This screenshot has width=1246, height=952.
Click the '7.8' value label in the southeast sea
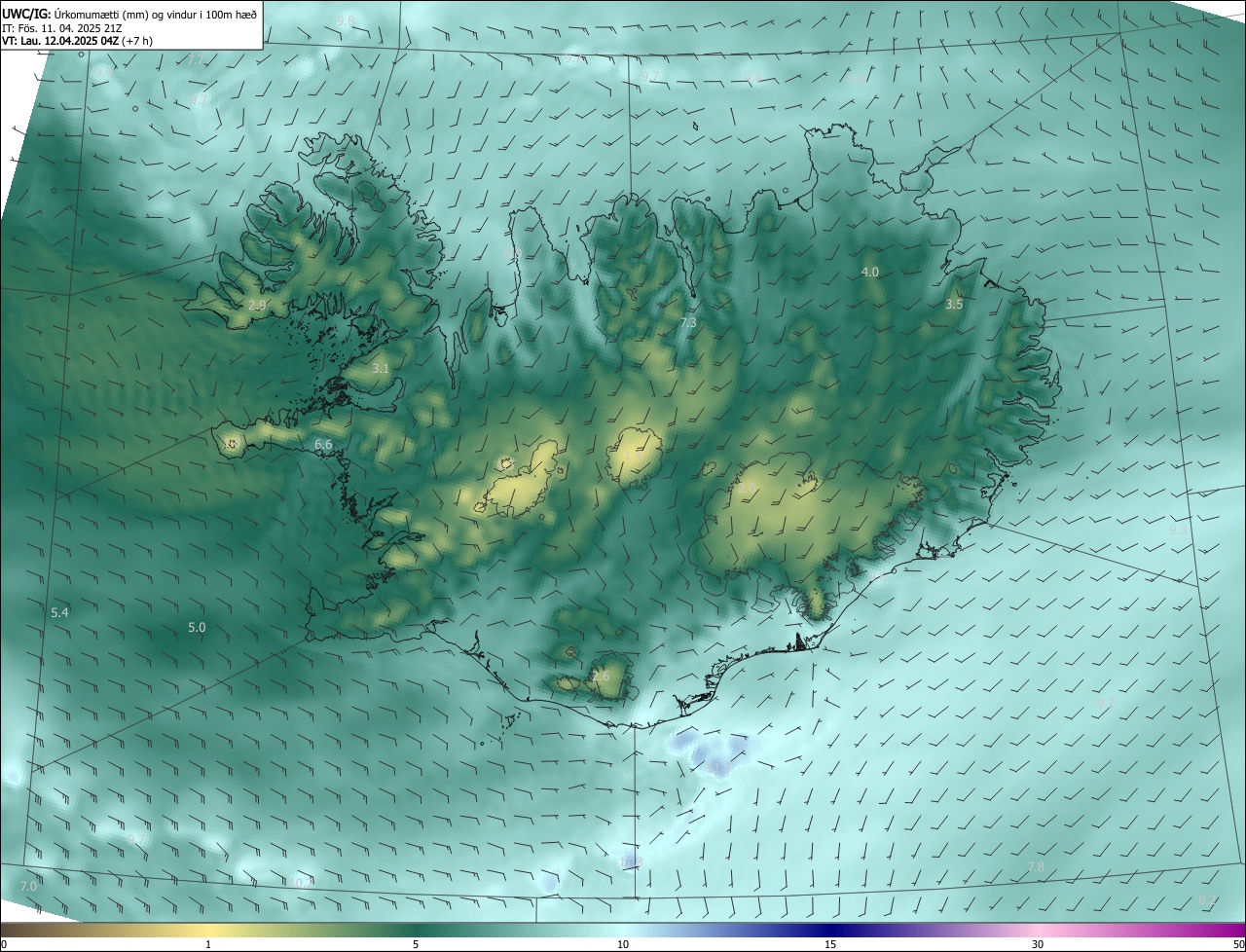tap(1036, 866)
